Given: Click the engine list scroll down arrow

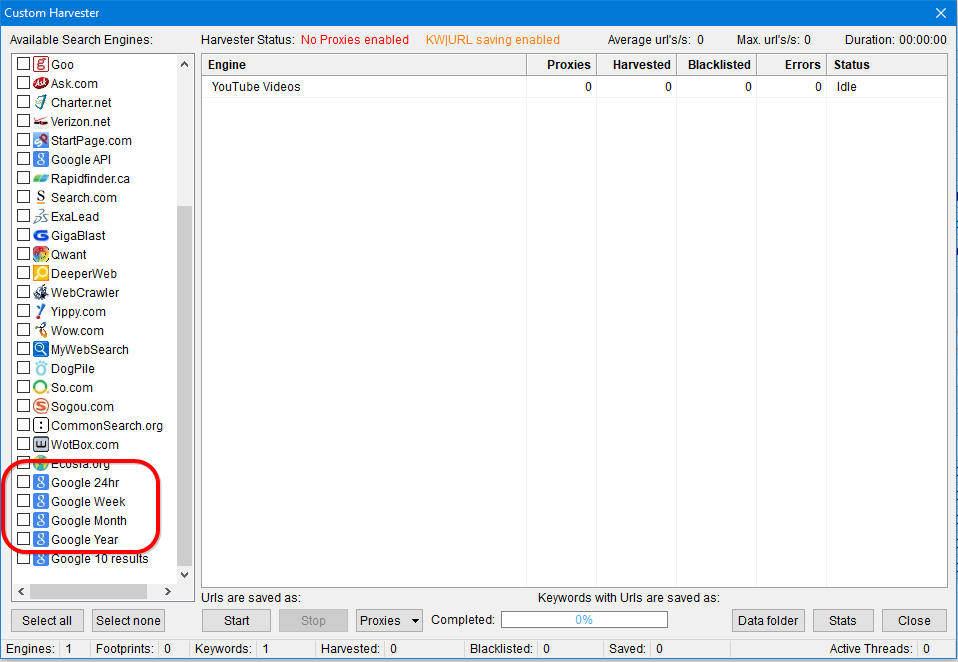Looking at the screenshot, I should [x=185, y=575].
